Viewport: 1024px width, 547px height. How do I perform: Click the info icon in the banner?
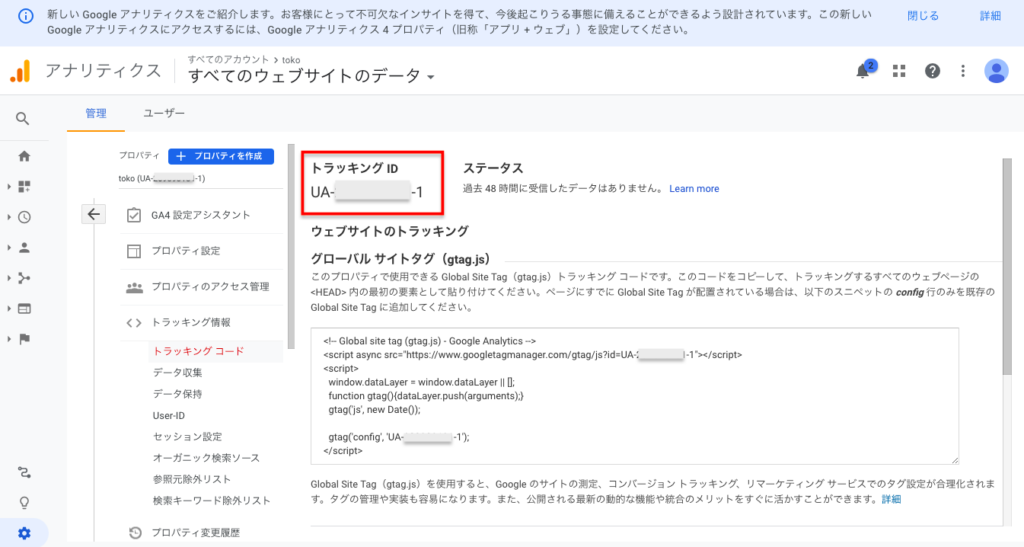pos(25,16)
